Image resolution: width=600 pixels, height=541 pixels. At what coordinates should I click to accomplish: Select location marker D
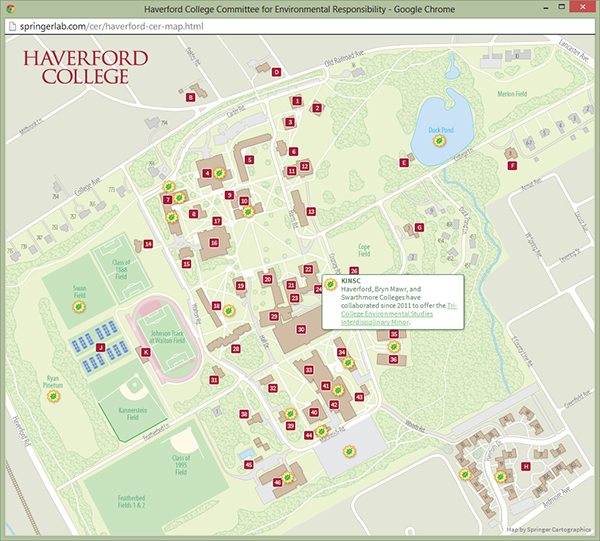[276, 72]
